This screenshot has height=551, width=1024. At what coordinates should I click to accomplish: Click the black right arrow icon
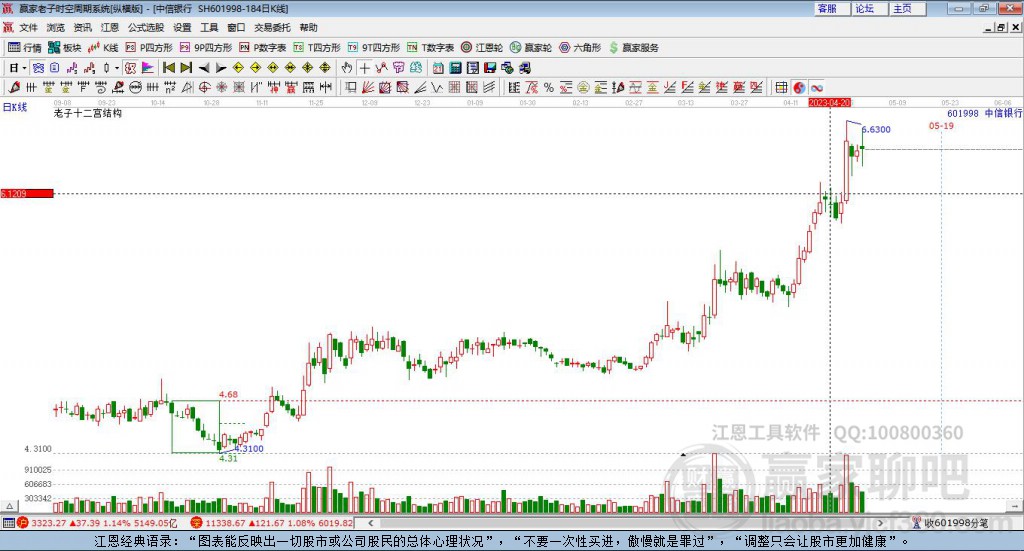[x=221, y=68]
